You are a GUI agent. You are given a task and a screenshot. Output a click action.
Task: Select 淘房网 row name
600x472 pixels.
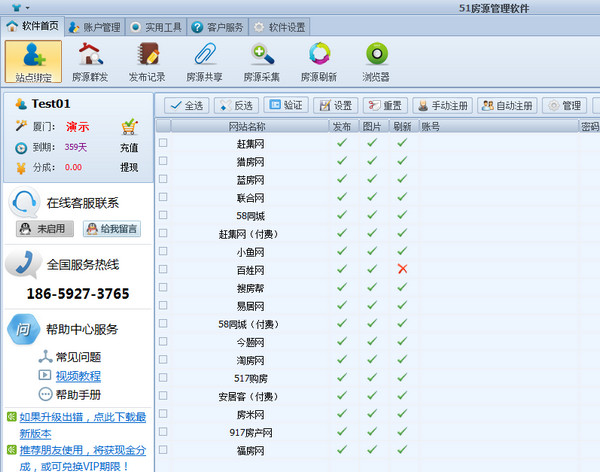point(250,360)
